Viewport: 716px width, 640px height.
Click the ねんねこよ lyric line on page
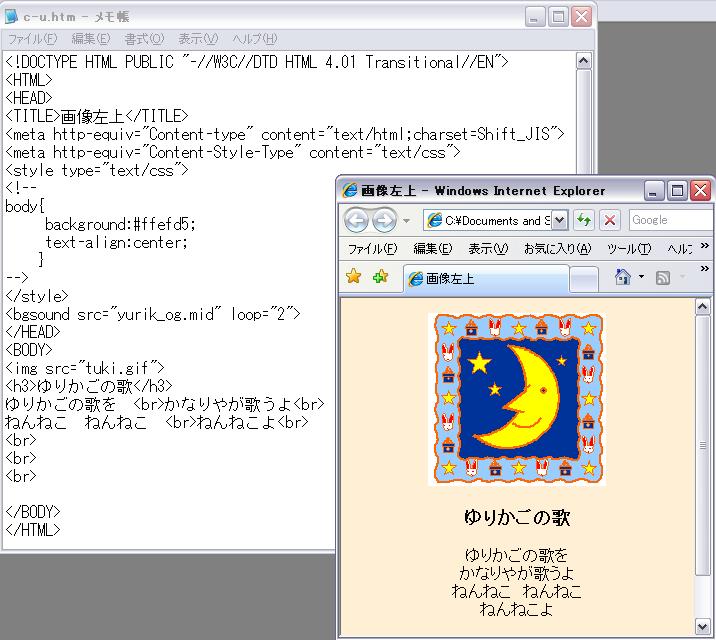click(516, 609)
